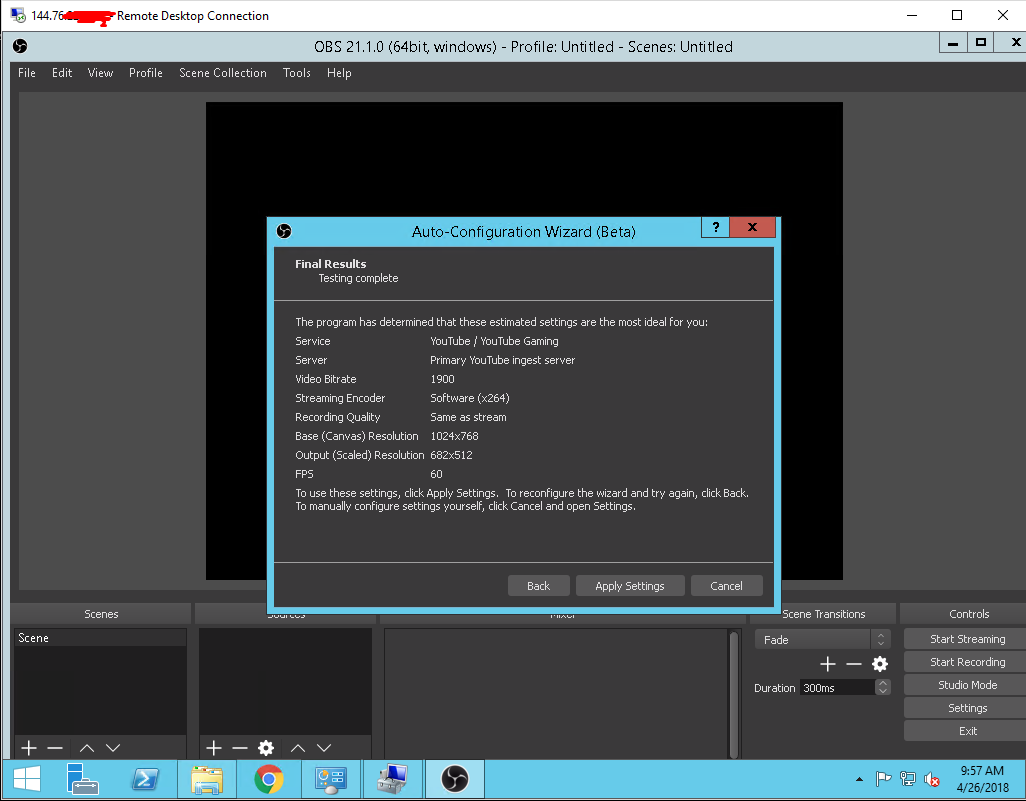Screen dimensions: 1026x801
Task: Click Cancel button in wizard
Action: tap(726, 586)
